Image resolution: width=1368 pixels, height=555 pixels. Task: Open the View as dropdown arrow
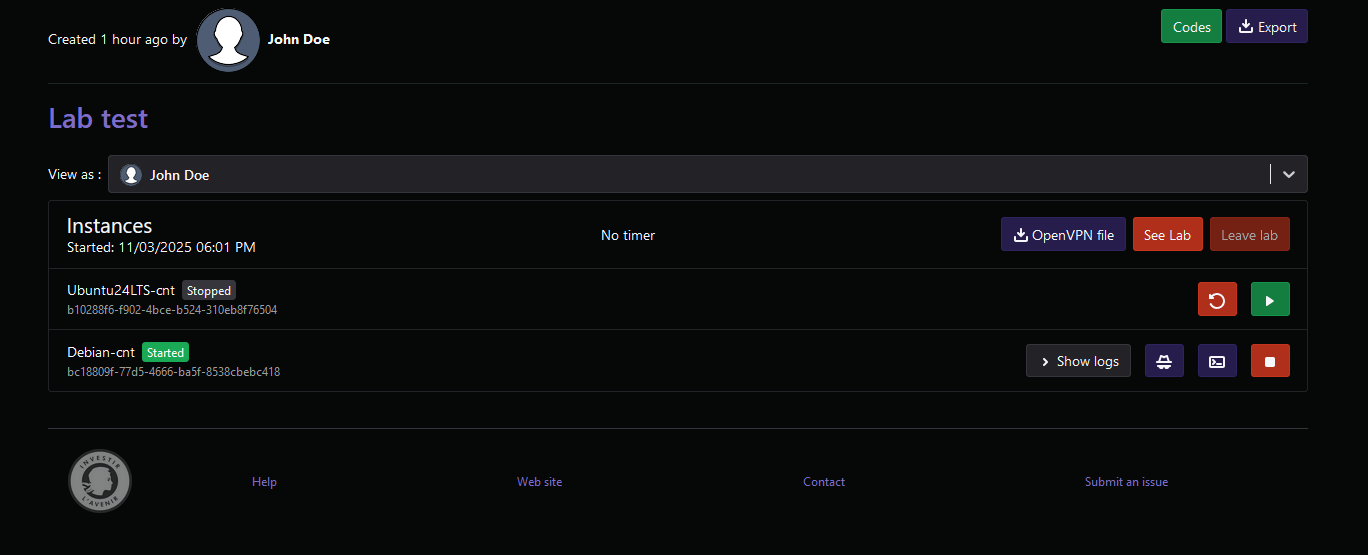1289,174
